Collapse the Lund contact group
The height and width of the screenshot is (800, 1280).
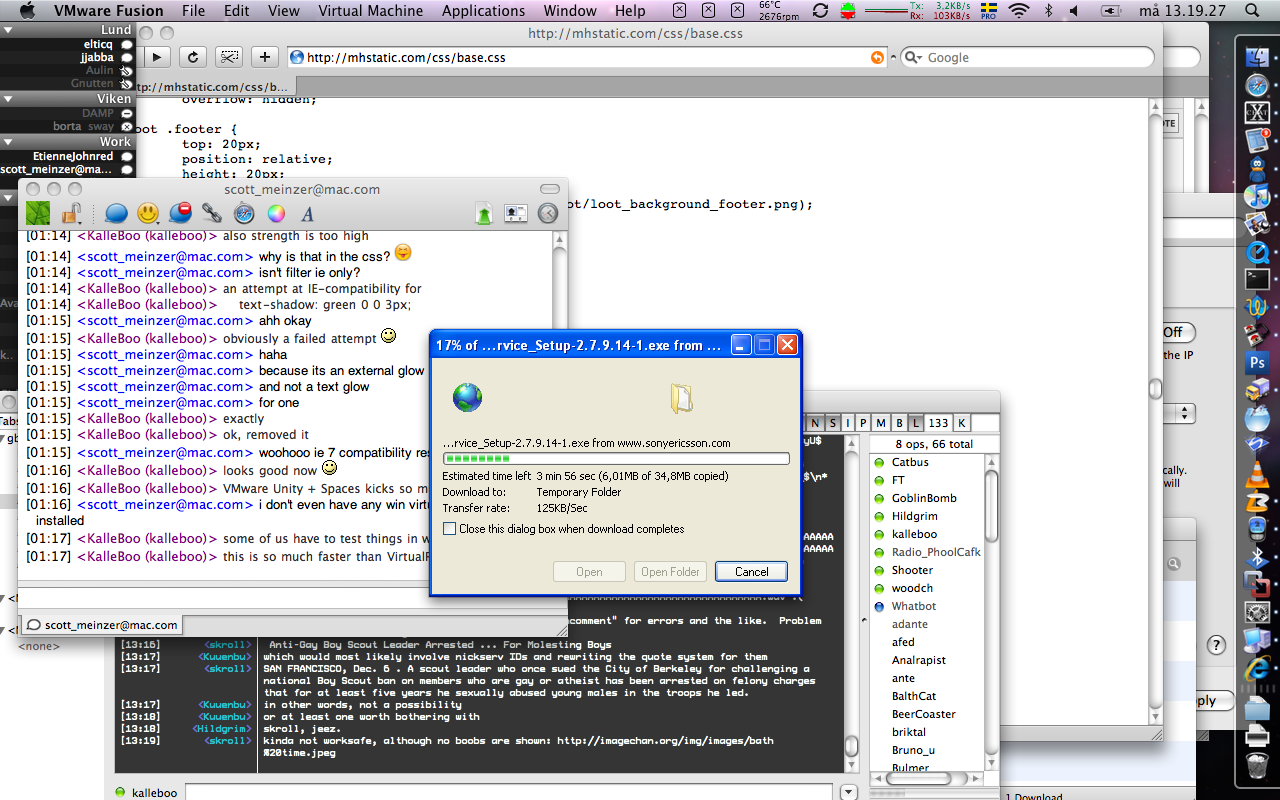tap(8, 30)
